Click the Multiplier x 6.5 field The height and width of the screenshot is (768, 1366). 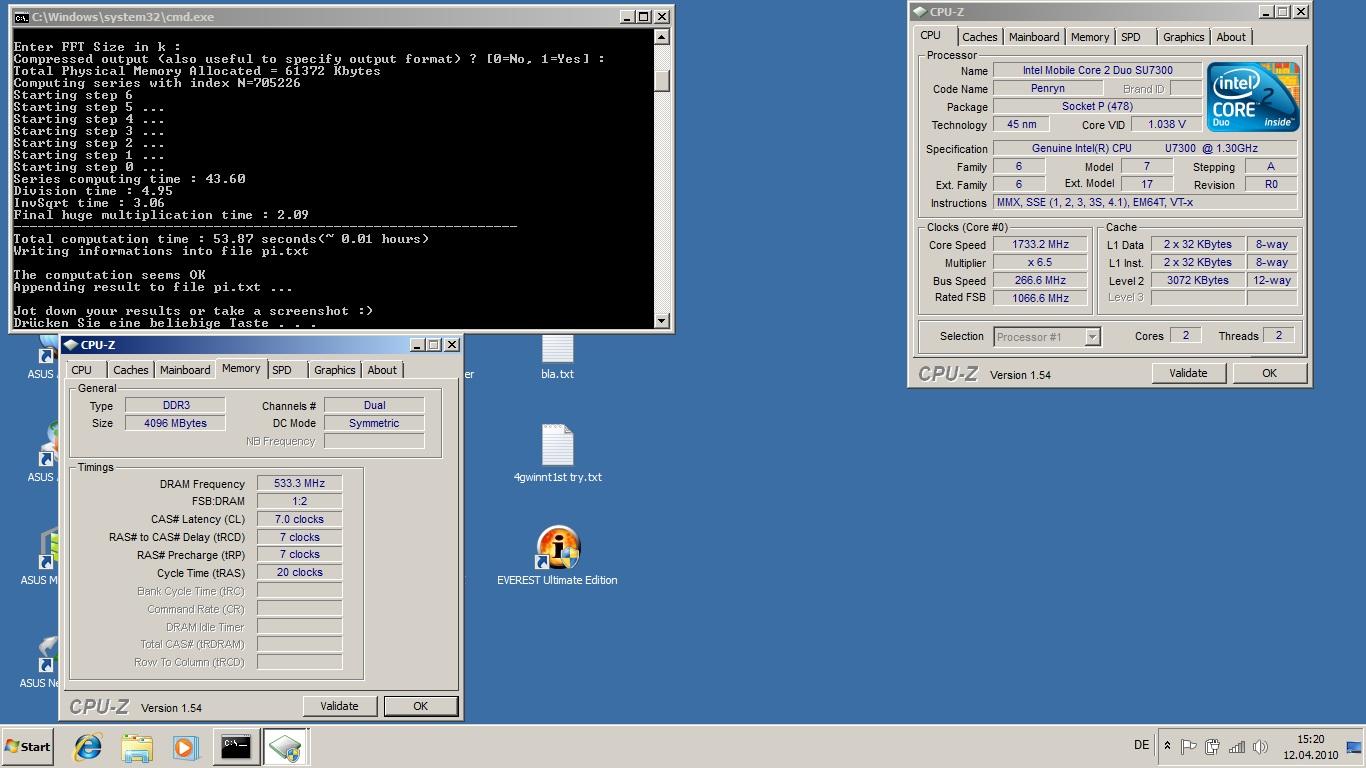point(1040,262)
